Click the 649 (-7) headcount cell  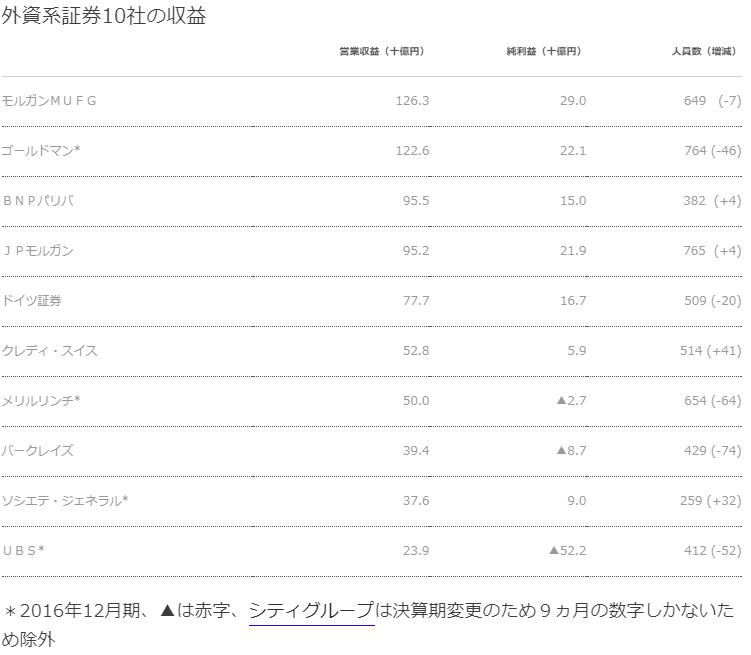(x=712, y=101)
